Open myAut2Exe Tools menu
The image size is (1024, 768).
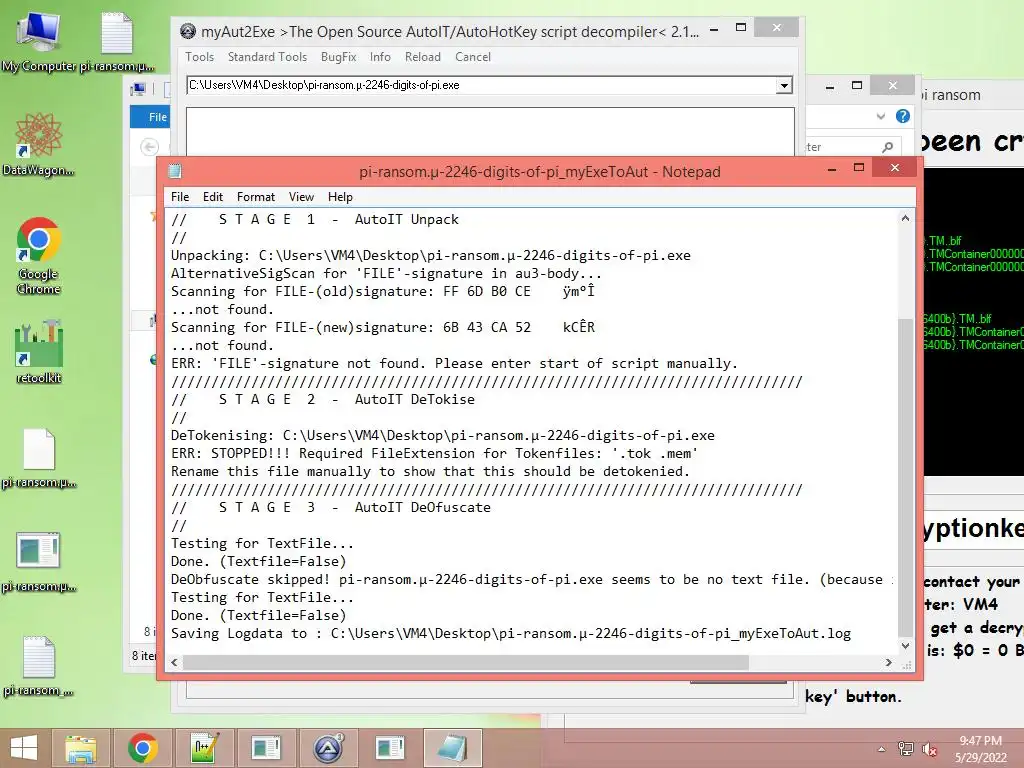click(x=199, y=57)
